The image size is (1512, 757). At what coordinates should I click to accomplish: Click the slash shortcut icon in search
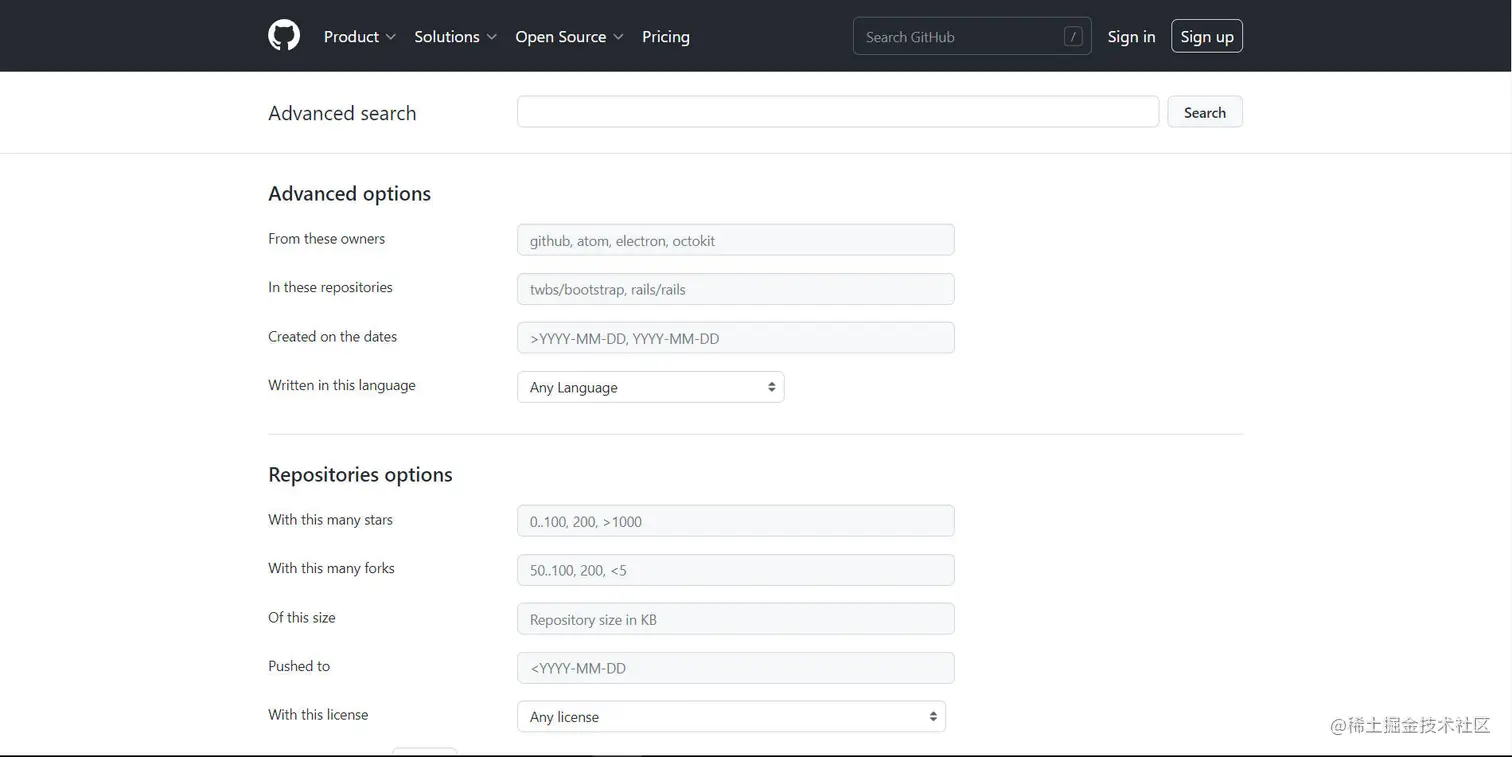coord(1073,37)
